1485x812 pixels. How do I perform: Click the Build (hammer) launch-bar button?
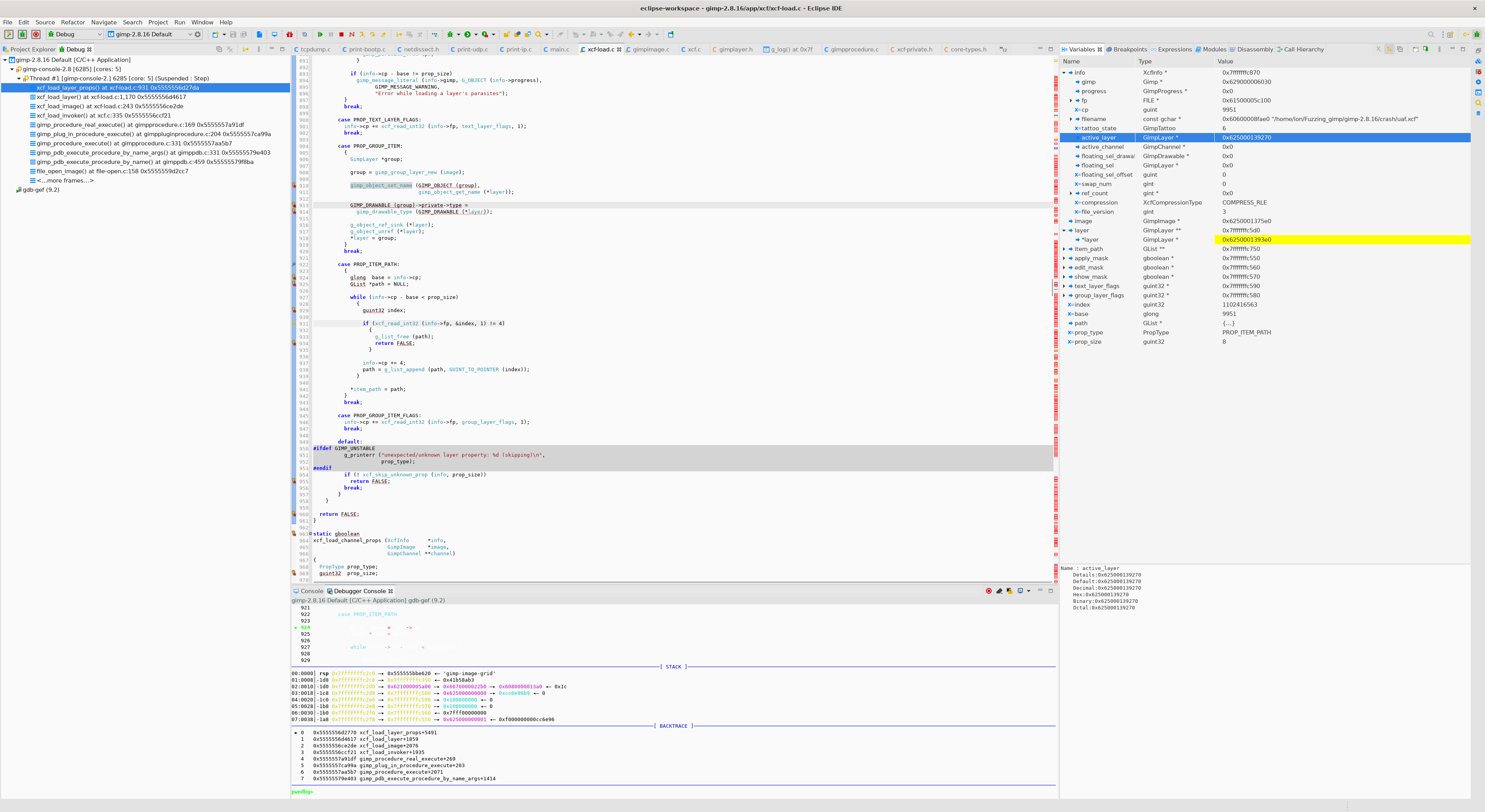click(x=9, y=34)
